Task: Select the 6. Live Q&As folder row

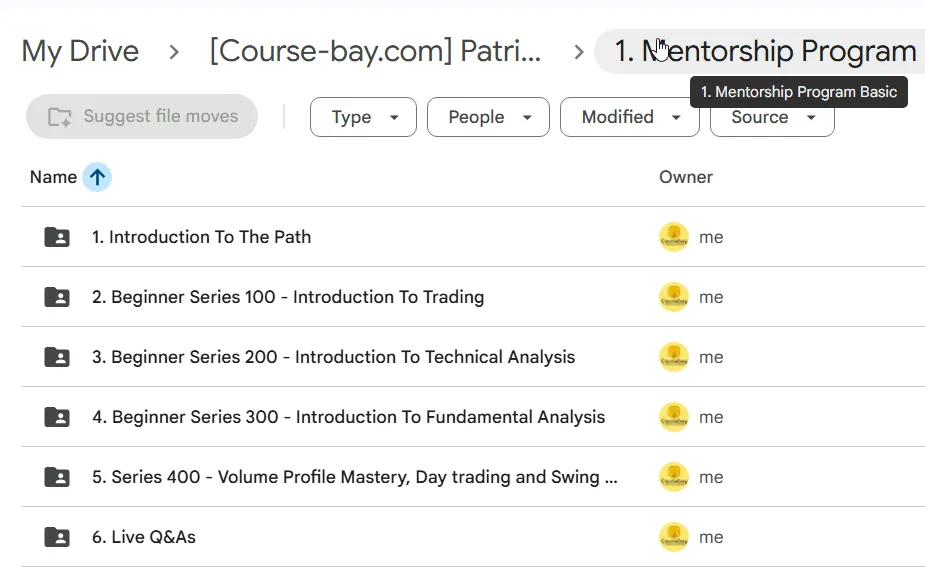Action: pyautogui.click(x=473, y=537)
